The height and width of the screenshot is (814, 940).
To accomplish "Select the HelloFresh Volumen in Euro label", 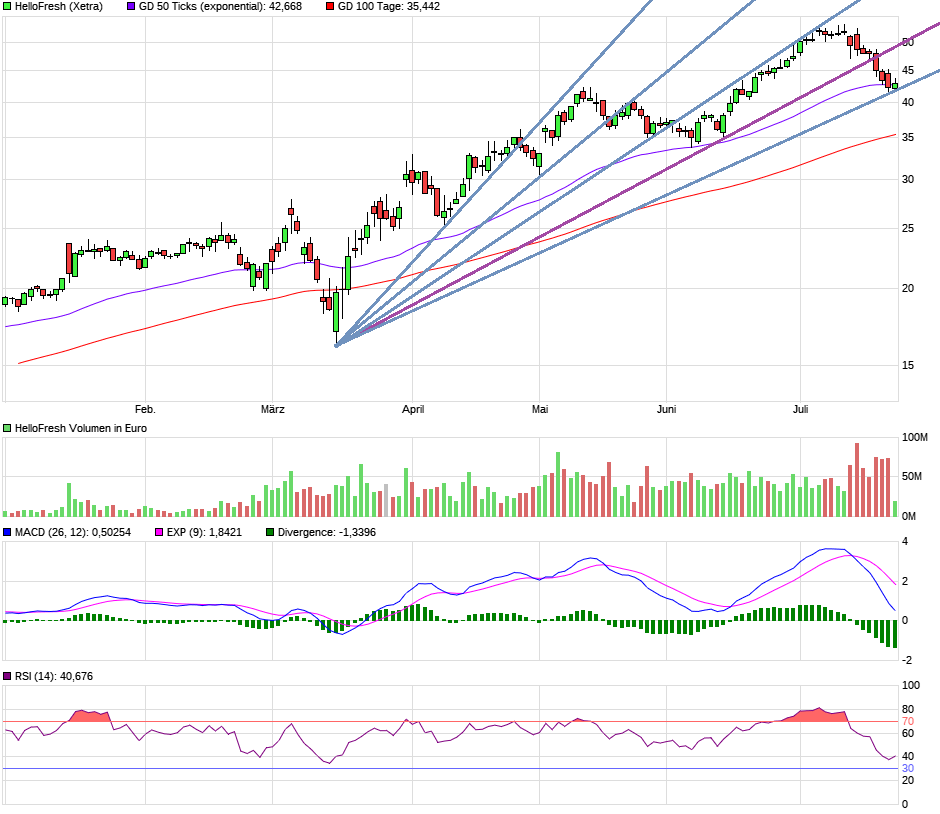I will (81, 428).
